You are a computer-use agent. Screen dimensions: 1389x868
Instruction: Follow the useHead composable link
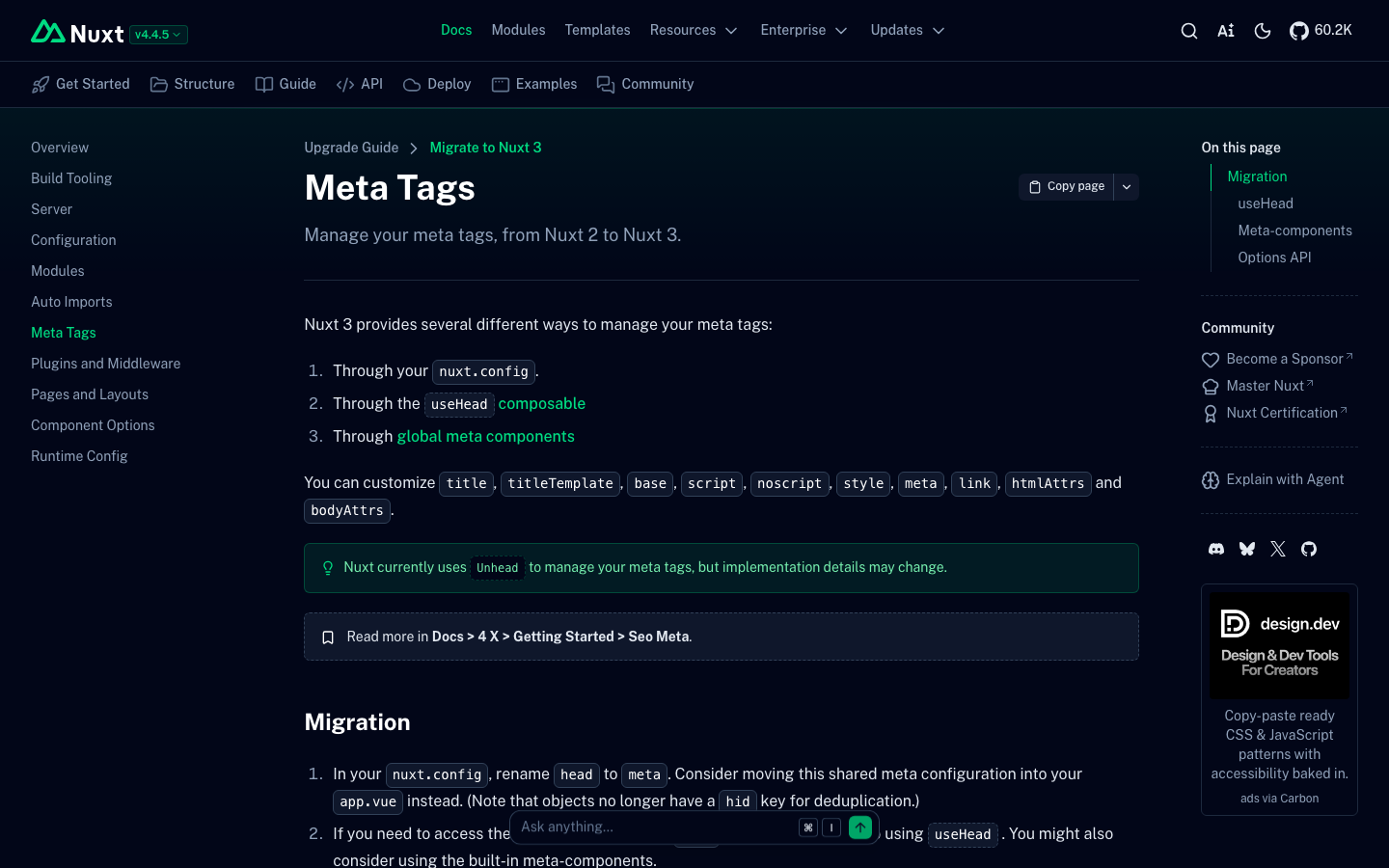(x=505, y=404)
